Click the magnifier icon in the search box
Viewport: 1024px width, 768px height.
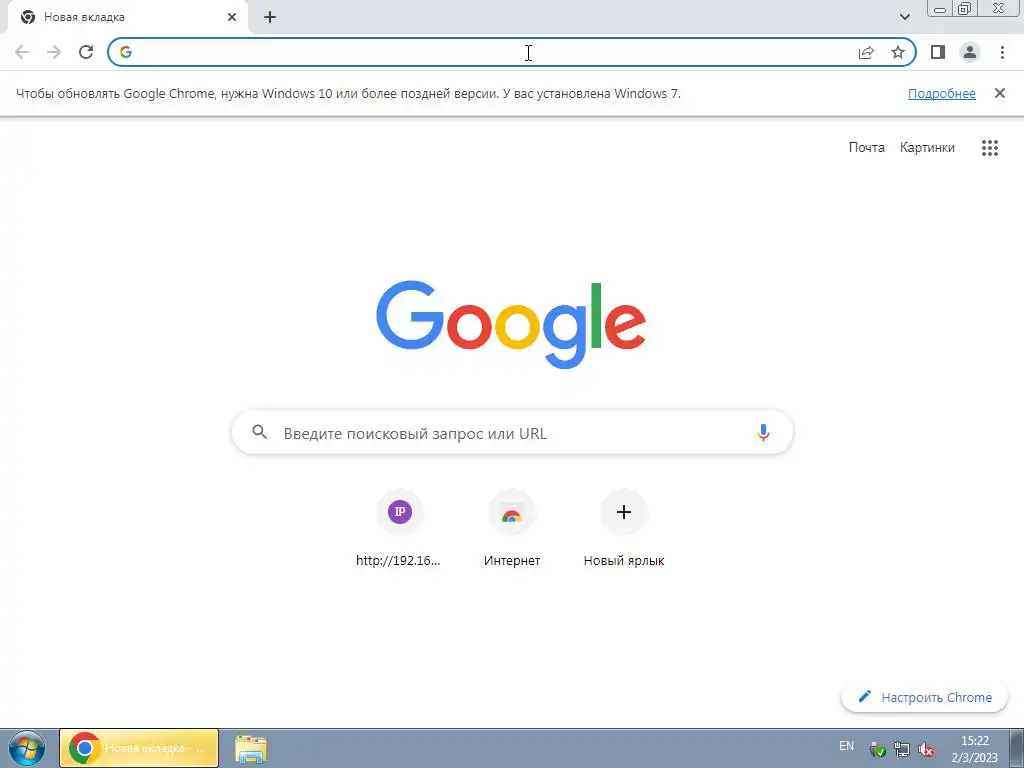pyautogui.click(x=259, y=432)
